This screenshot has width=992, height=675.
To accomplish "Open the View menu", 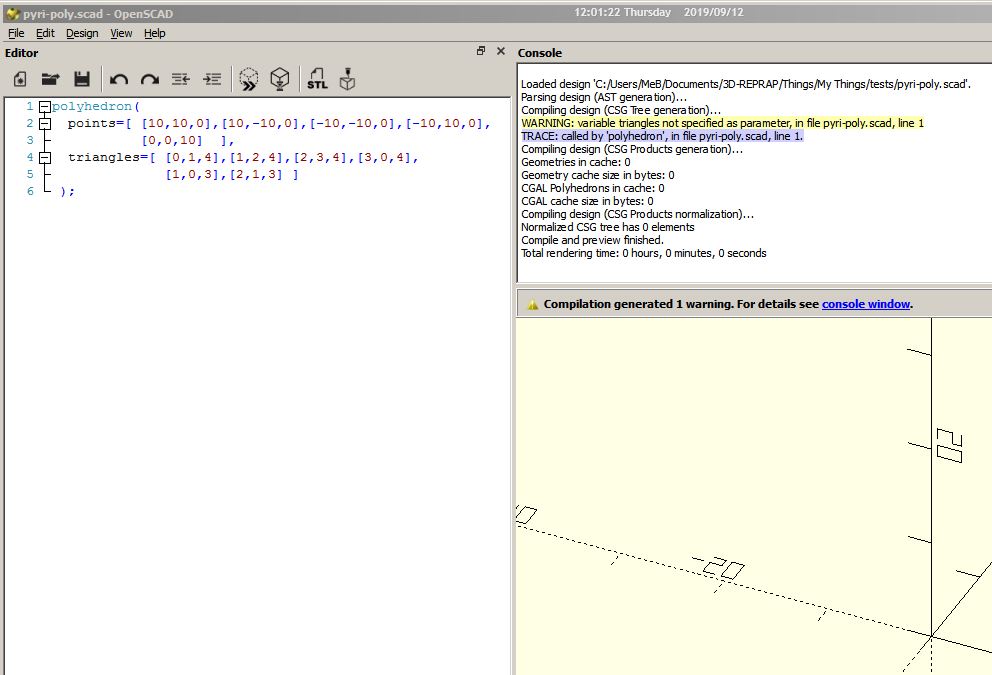I will click(x=120, y=33).
